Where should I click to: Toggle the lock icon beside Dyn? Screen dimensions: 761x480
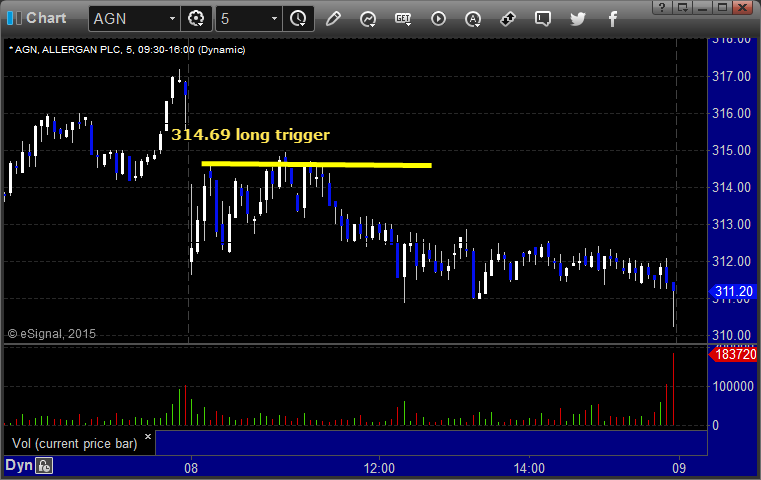(x=44, y=466)
